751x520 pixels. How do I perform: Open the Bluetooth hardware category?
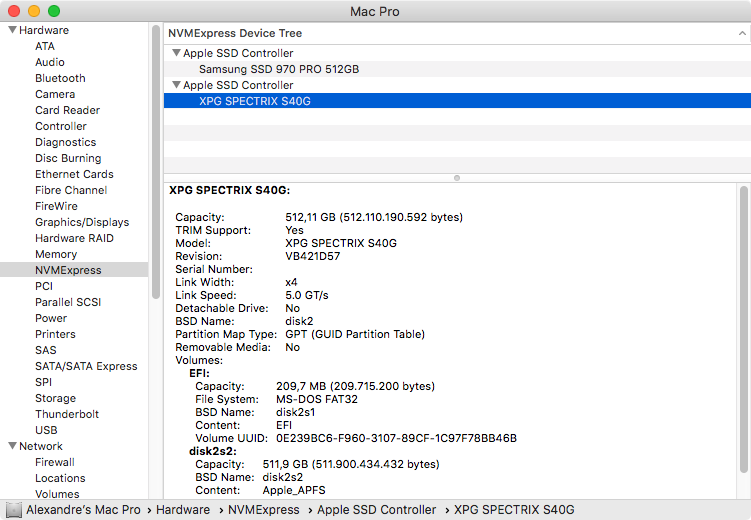60,78
